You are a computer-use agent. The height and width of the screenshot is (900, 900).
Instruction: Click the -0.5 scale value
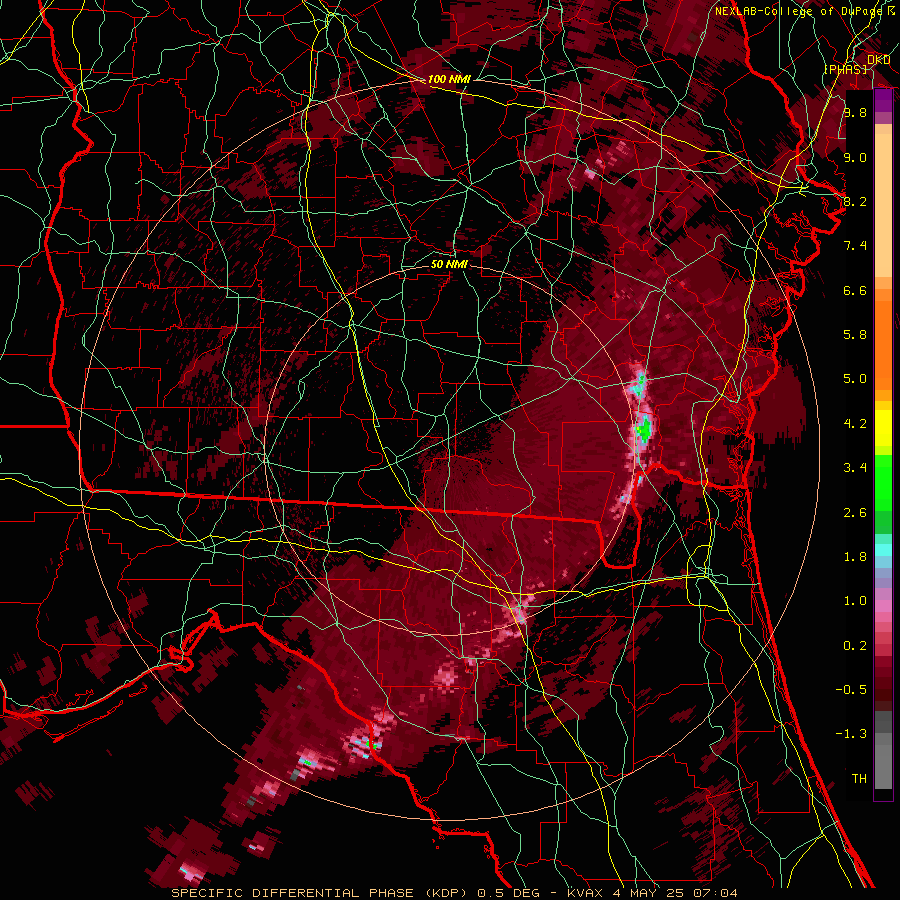point(851,690)
